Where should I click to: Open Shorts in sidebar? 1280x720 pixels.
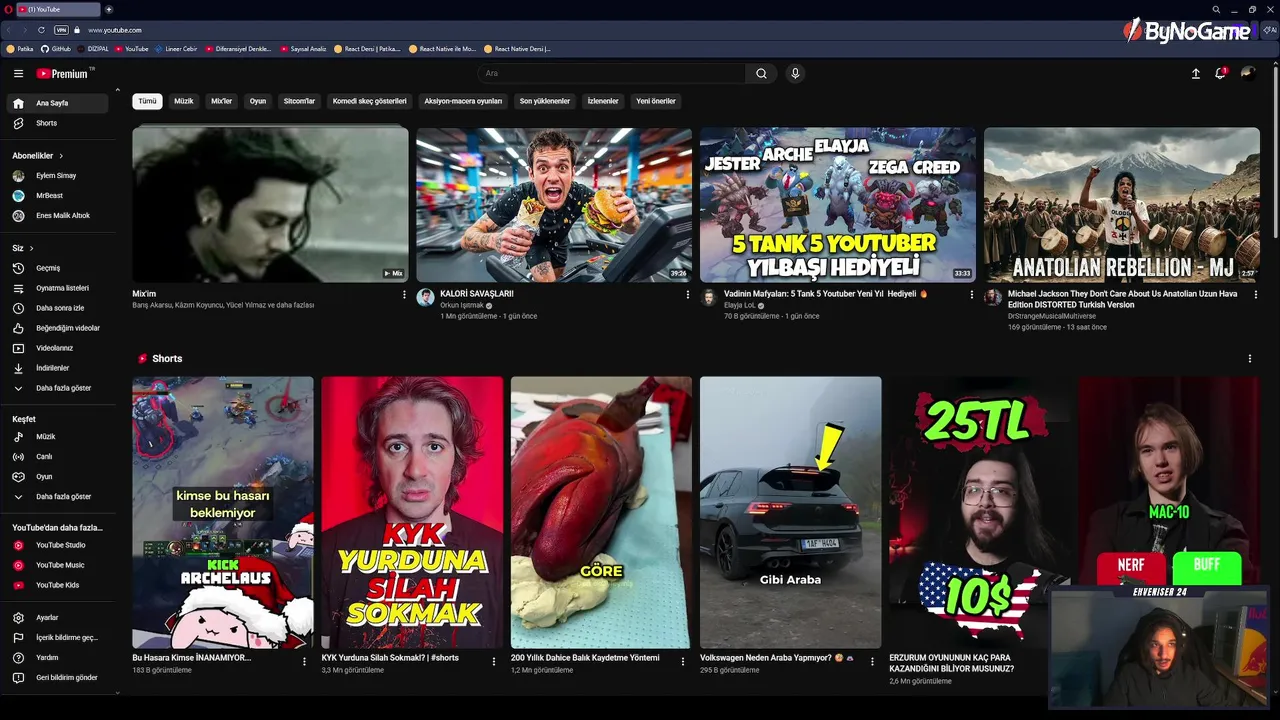tap(57, 123)
